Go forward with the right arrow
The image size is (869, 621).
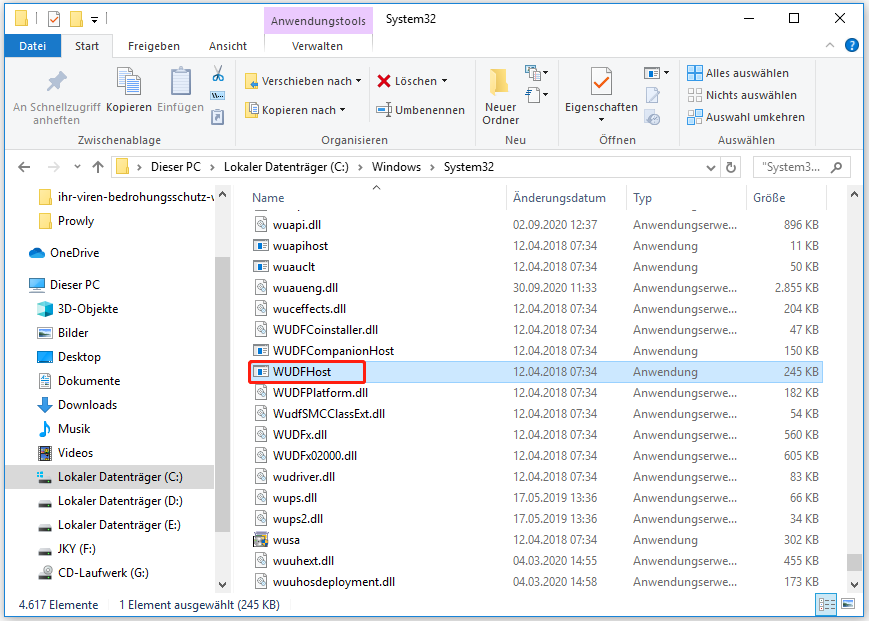point(53,167)
